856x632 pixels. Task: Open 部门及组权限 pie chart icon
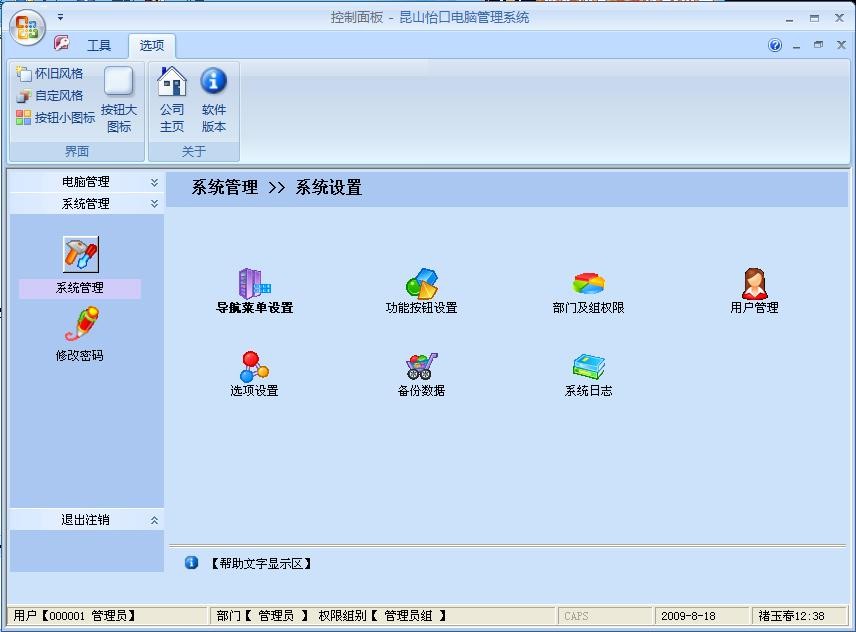pyautogui.click(x=588, y=291)
